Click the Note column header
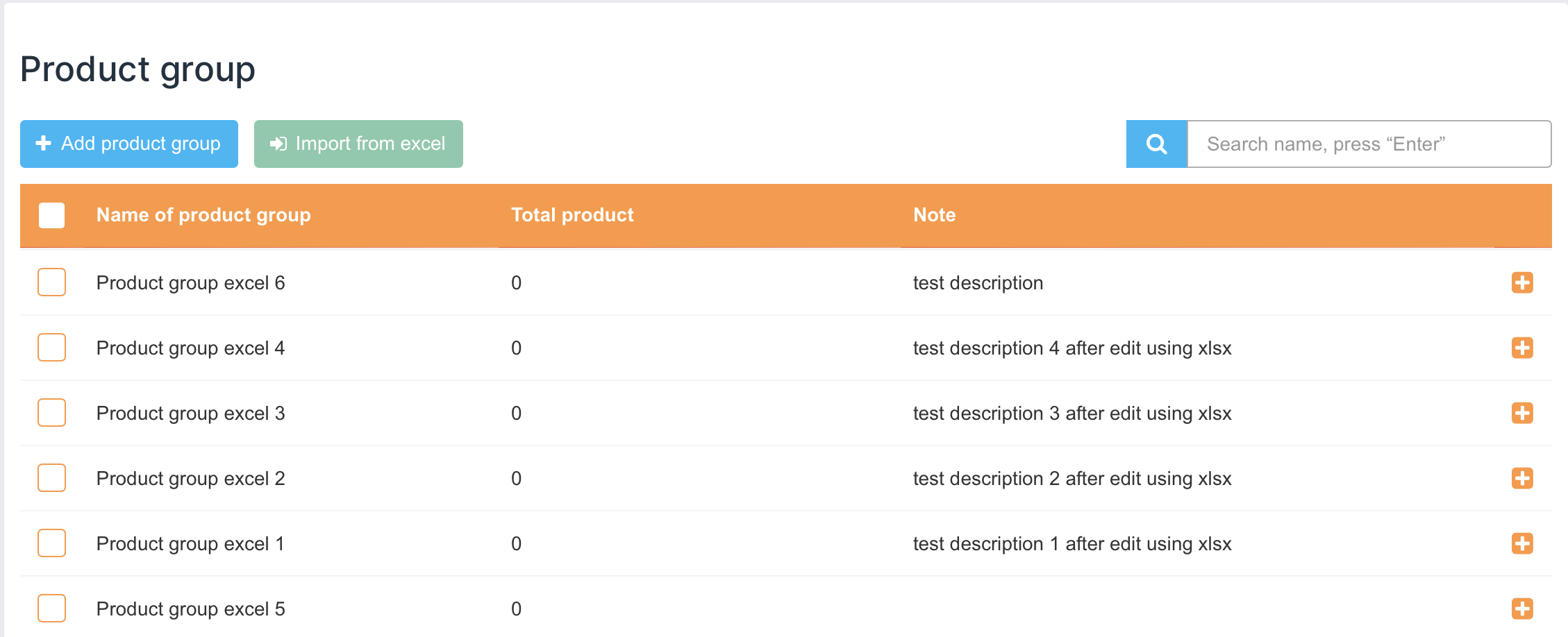 [934, 215]
